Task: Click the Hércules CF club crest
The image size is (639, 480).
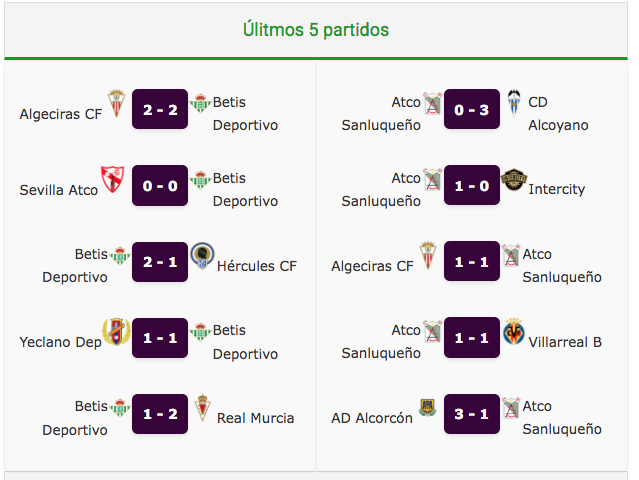Action: tap(202, 255)
